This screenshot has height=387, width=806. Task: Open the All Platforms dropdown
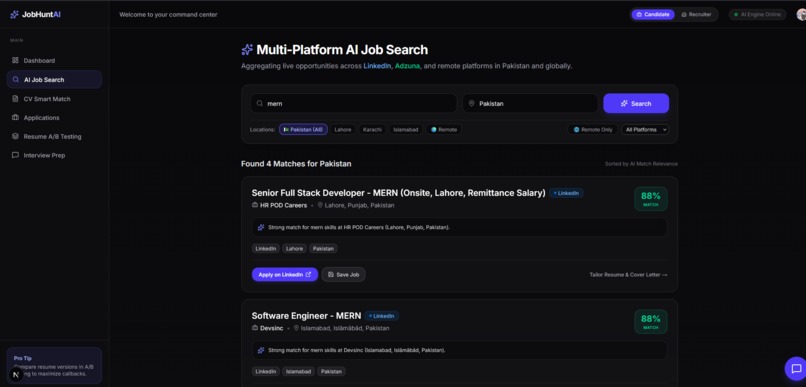(645, 130)
